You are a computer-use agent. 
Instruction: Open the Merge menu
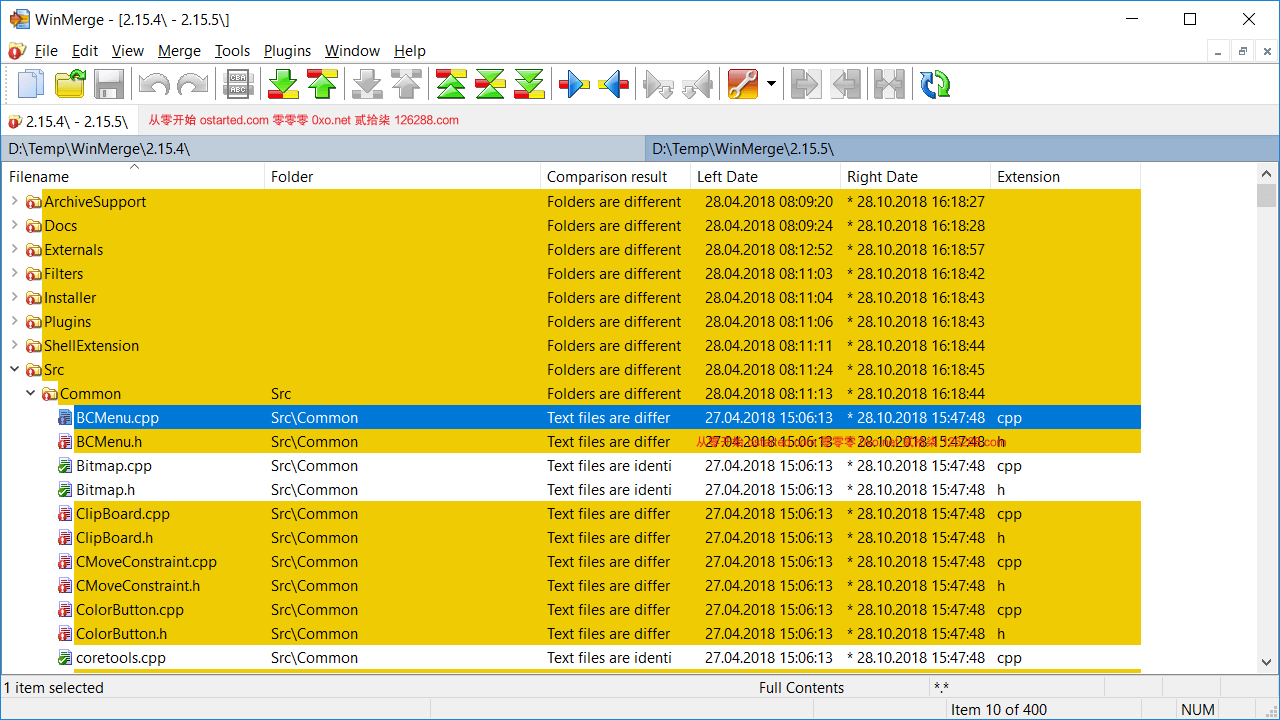coord(180,51)
